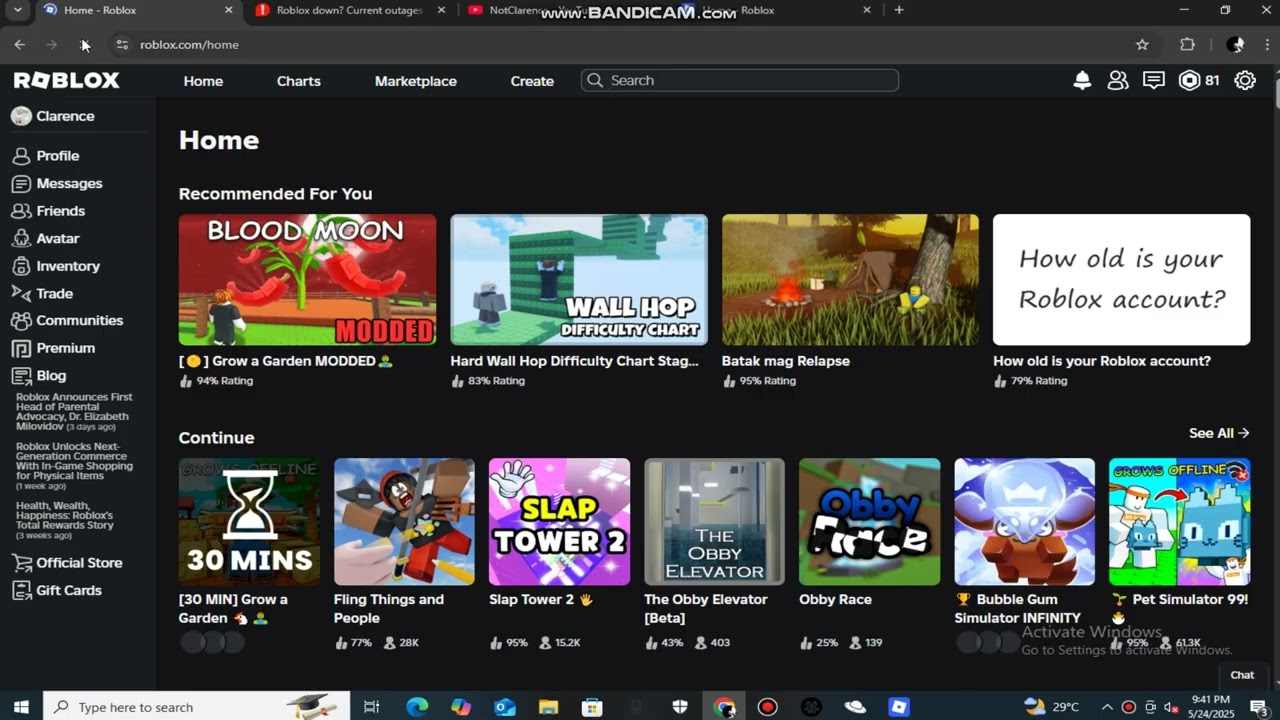The height and width of the screenshot is (720, 1280).
Task: Open the Create nav item
Action: coord(532,81)
